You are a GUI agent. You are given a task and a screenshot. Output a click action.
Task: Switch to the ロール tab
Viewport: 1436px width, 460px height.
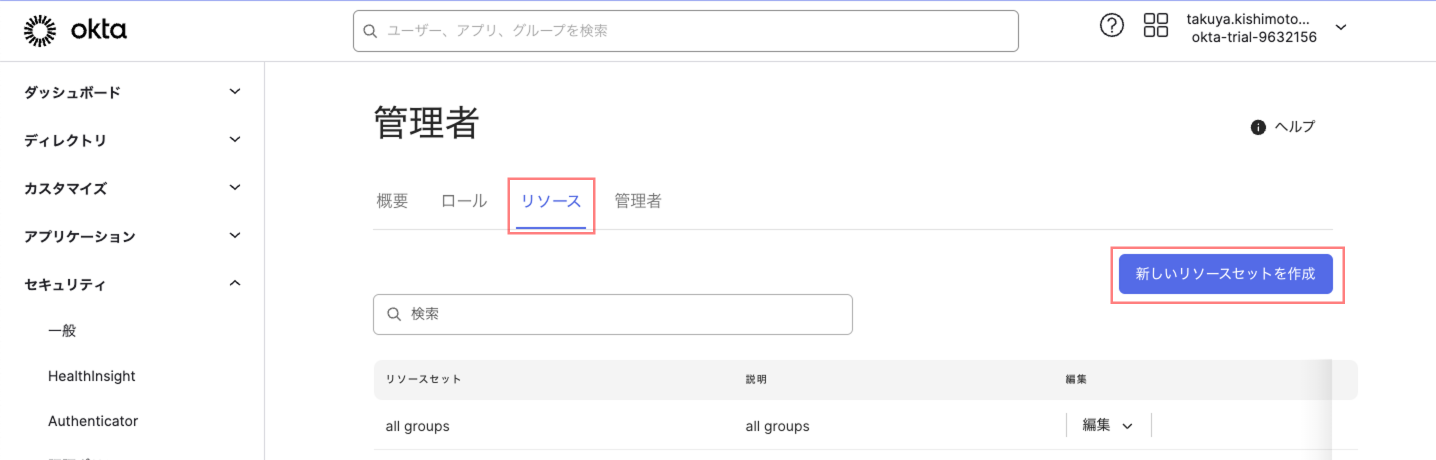[464, 201]
